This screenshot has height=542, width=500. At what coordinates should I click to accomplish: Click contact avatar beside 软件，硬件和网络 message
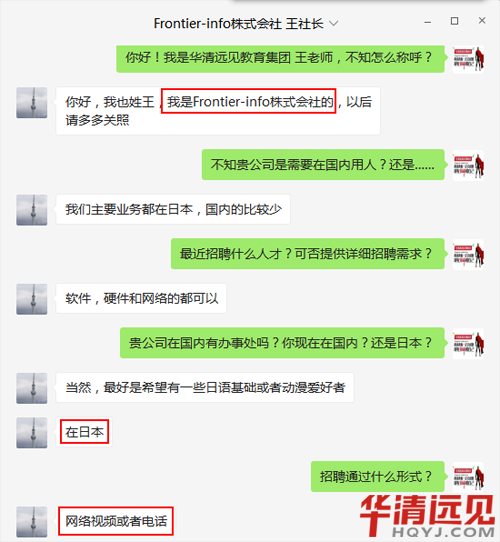coord(32,299)
